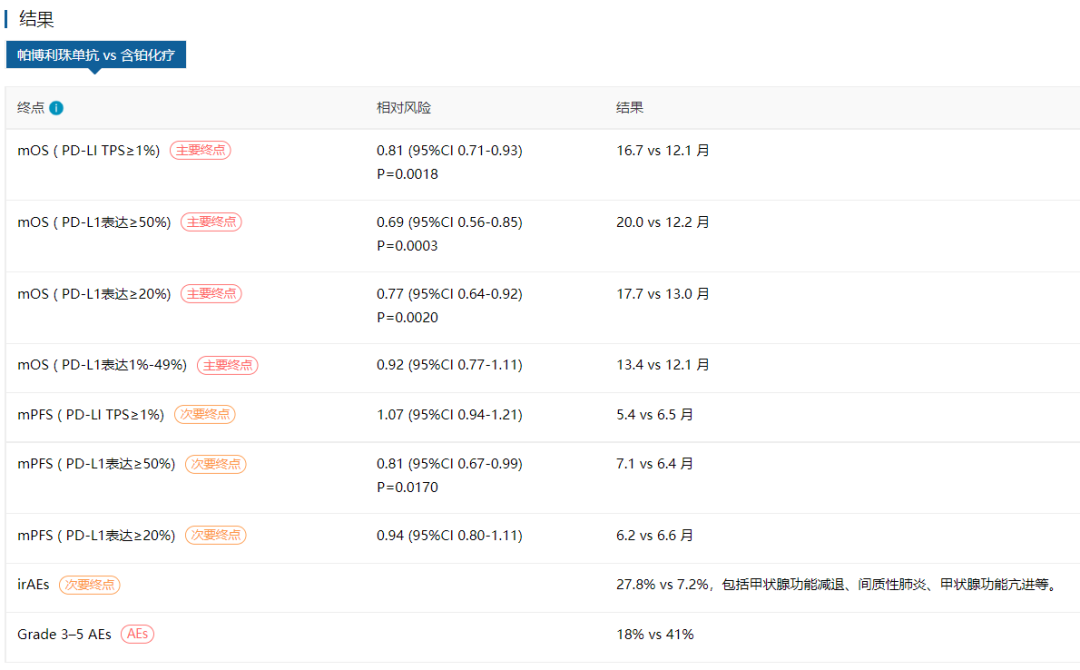Click 次要终点 tag beside mPFS PD-L1表达≥50%
This screenshot has height=670, width=1080.
click(x=215, y=464)
